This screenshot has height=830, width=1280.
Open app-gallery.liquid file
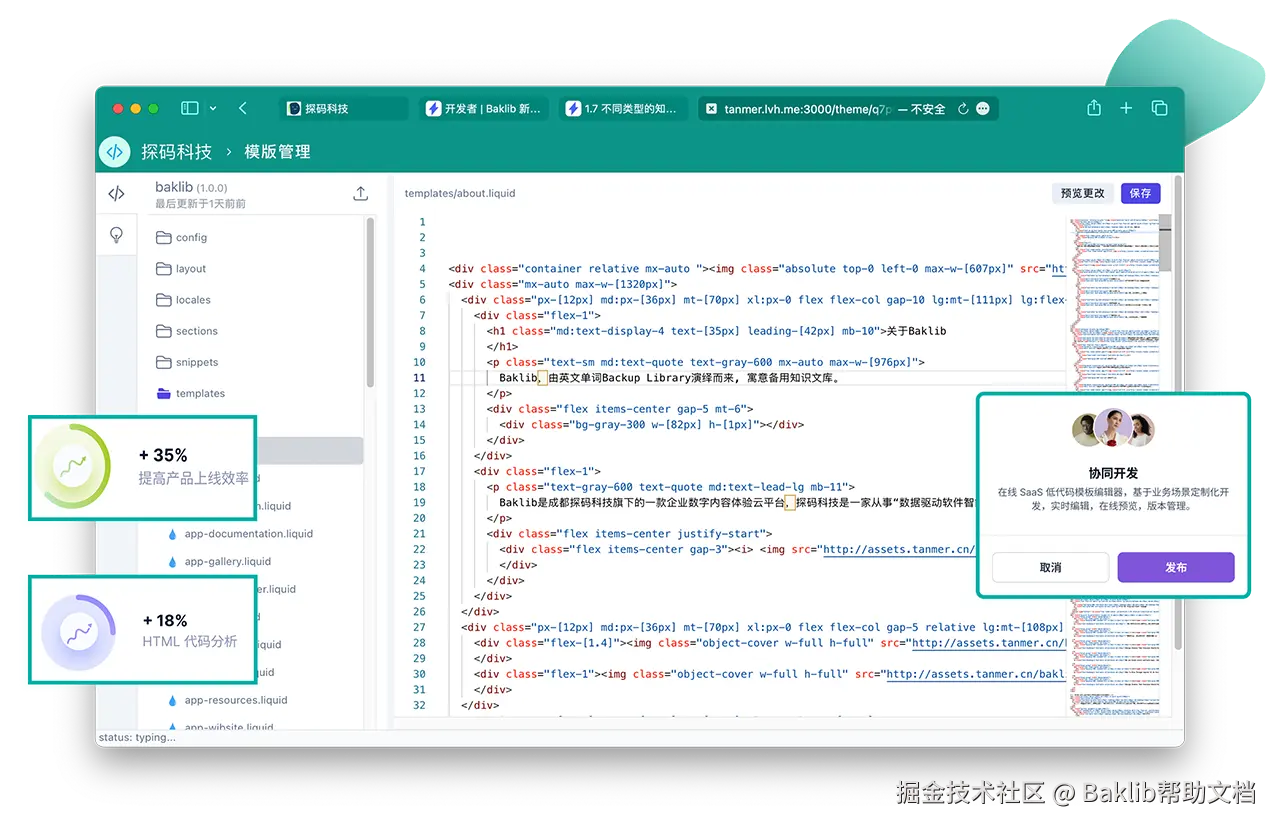click(x=227, y=562)
